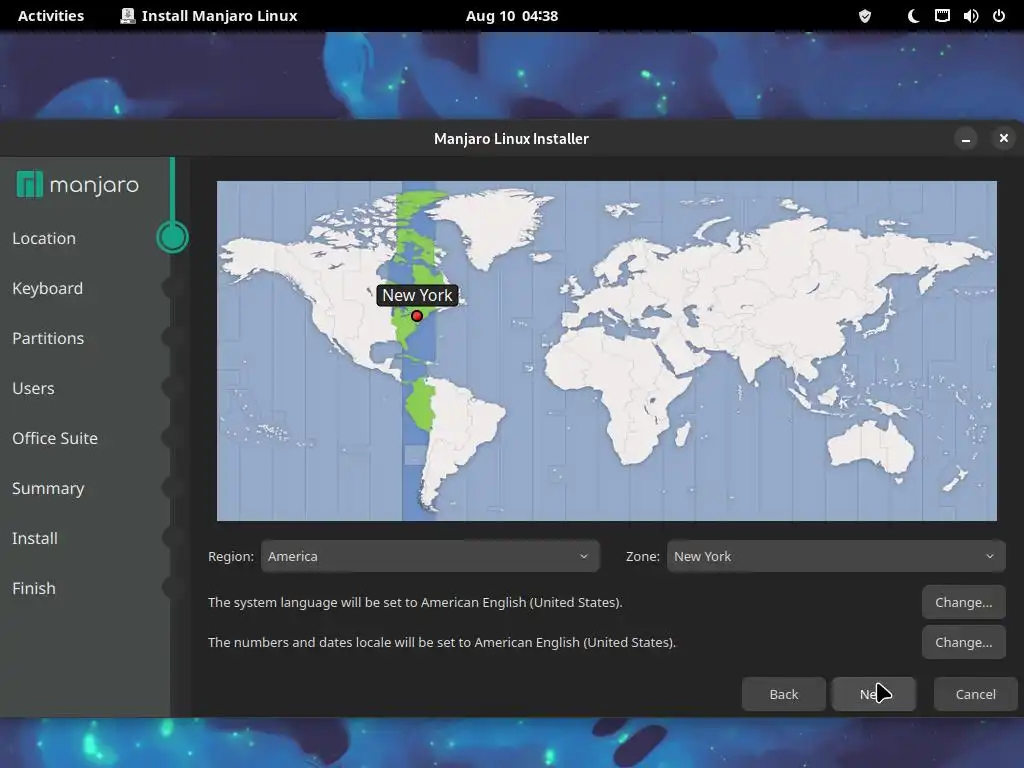Select the Users step in sidebar
The image size is (1024, 768).
click(33, 389)
